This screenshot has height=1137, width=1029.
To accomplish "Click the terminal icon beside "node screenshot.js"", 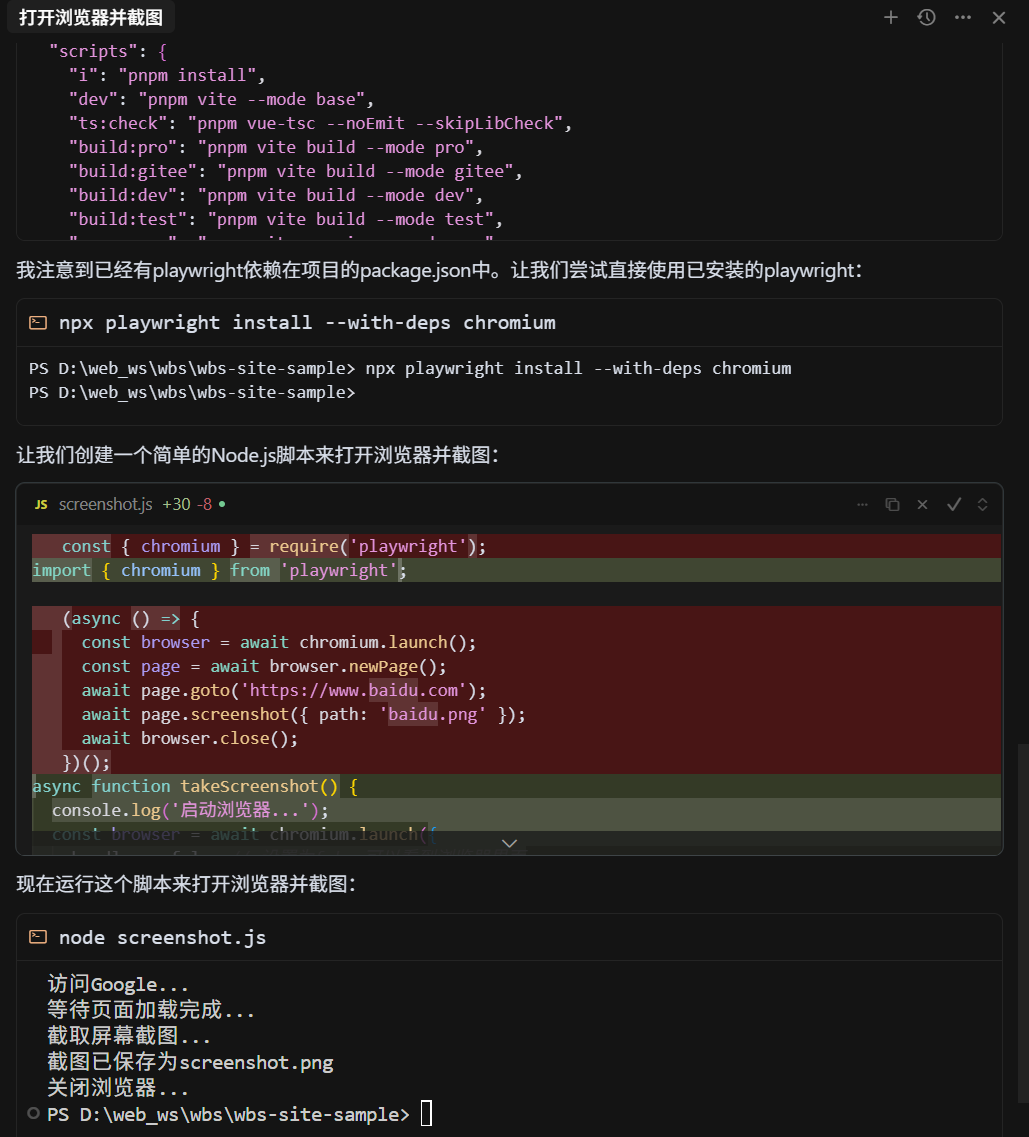I will point(38,937).
